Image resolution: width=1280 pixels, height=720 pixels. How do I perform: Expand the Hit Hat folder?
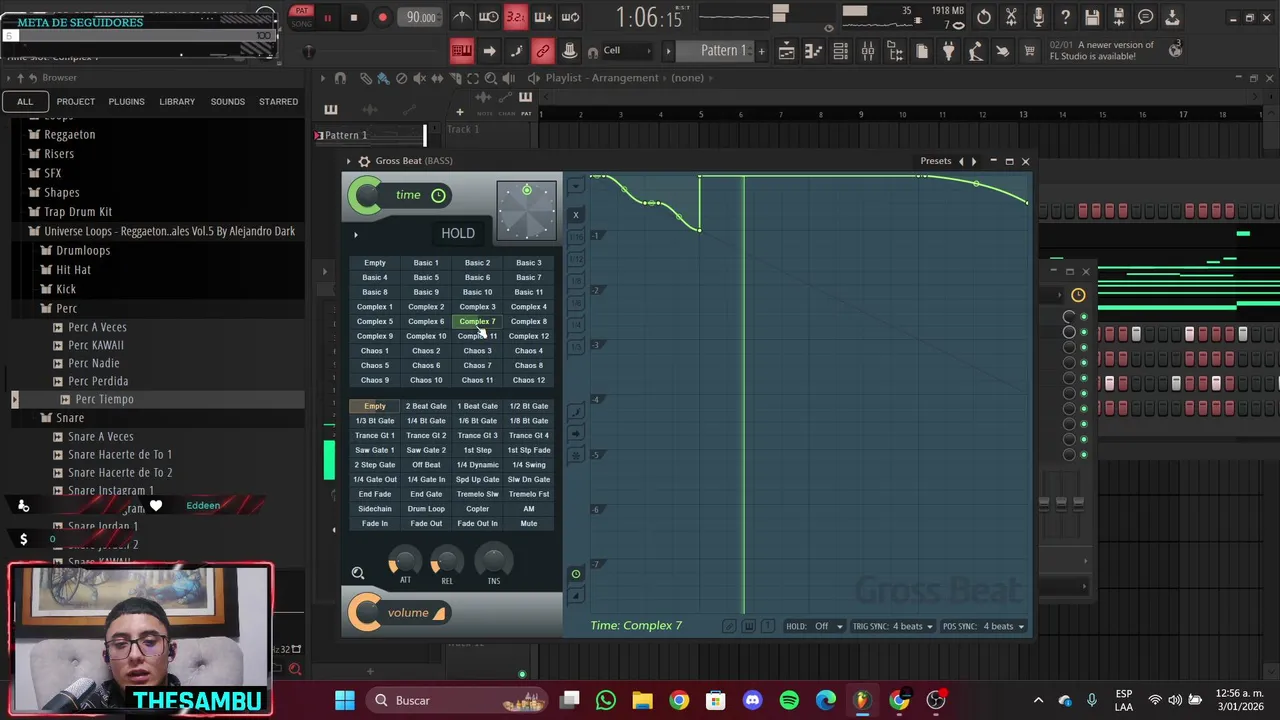point(73,269)
